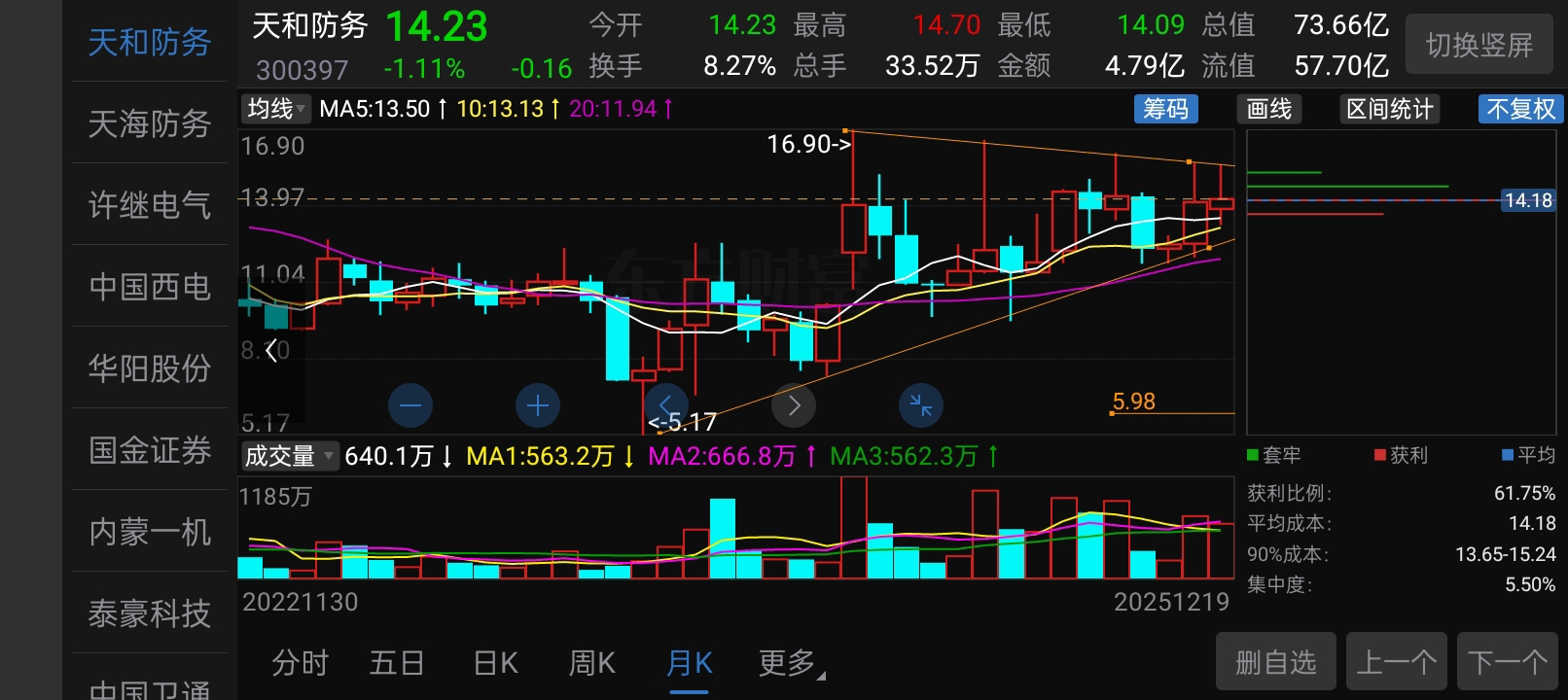Toggle the 筹码 chip distribution panel
This screenshot has height=700, width=1568.
click(1165, 109)
